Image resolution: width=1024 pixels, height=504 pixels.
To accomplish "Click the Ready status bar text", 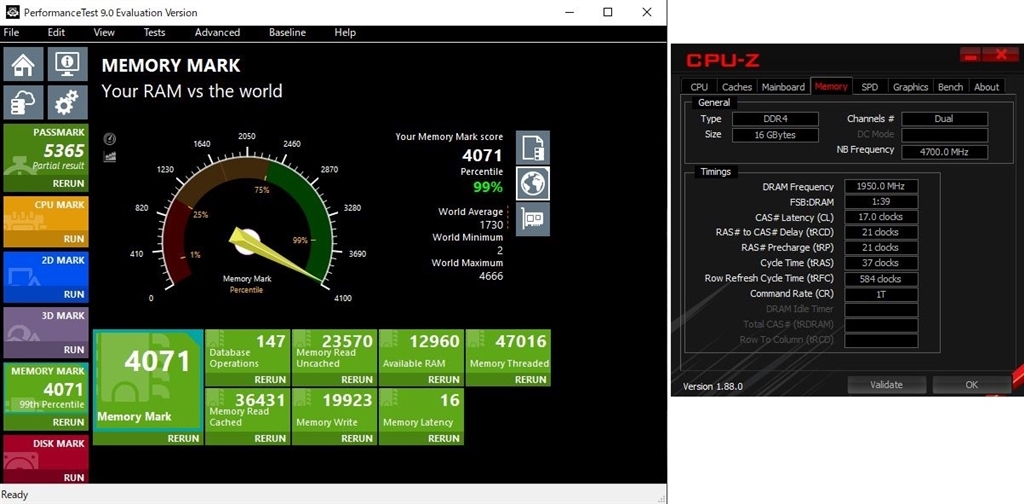I will (x=15, y=495).
